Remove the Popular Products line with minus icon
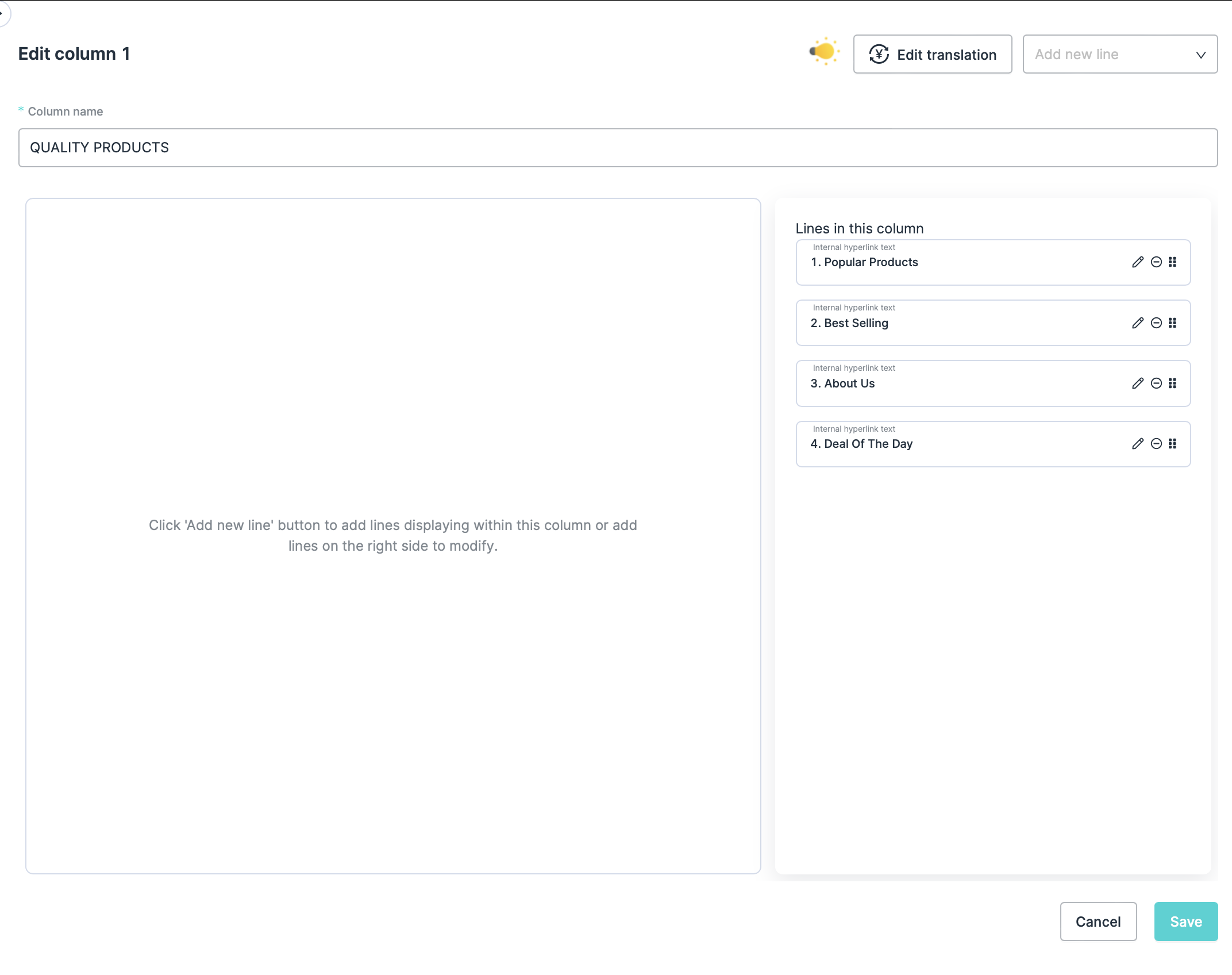Viewport: 1232px width, 975px height. tap(1156, 262)
